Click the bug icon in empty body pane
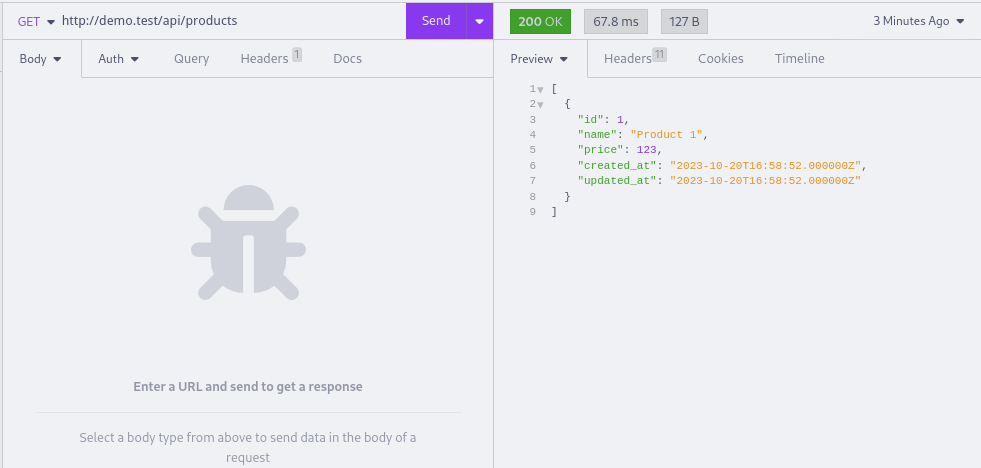The width and height of the screenshot is (981, 468). pos(248,242)
